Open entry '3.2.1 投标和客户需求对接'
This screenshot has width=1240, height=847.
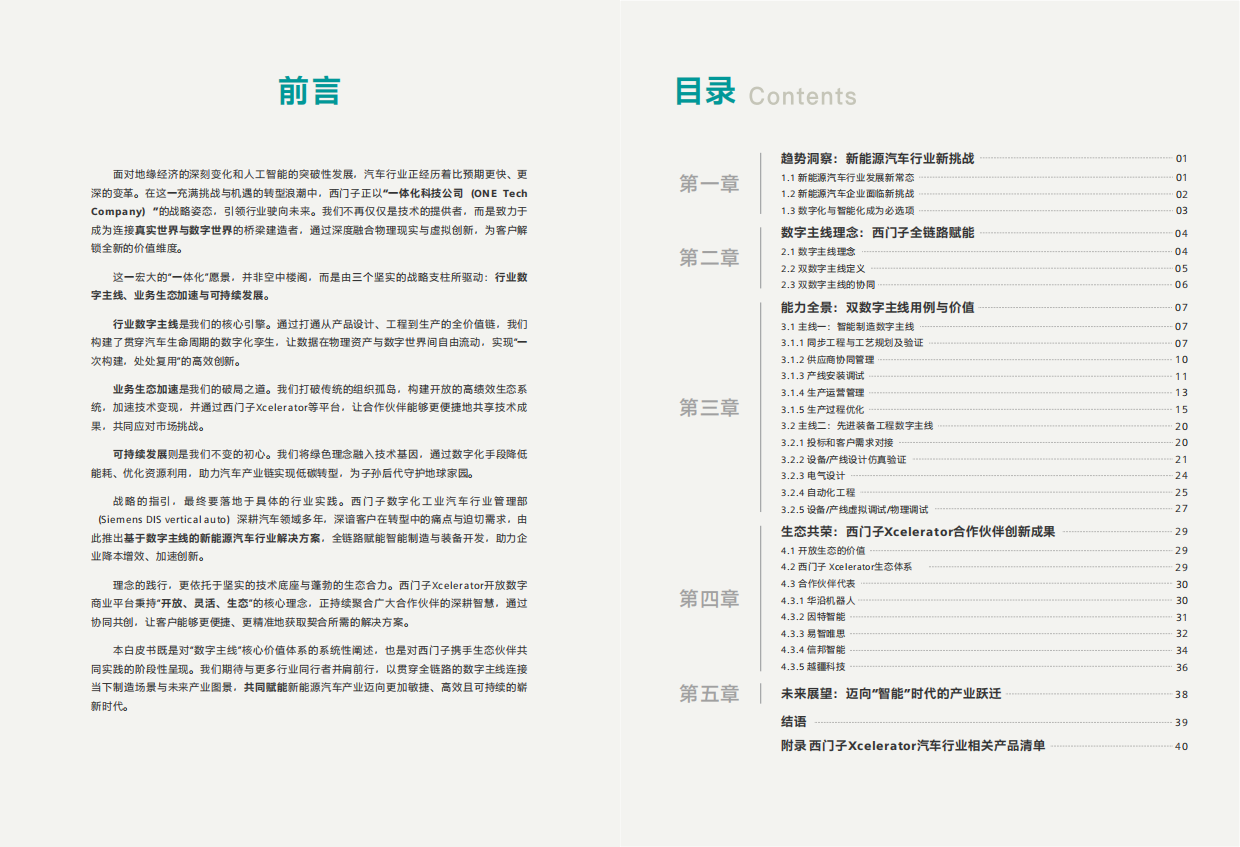pos(838,443)
